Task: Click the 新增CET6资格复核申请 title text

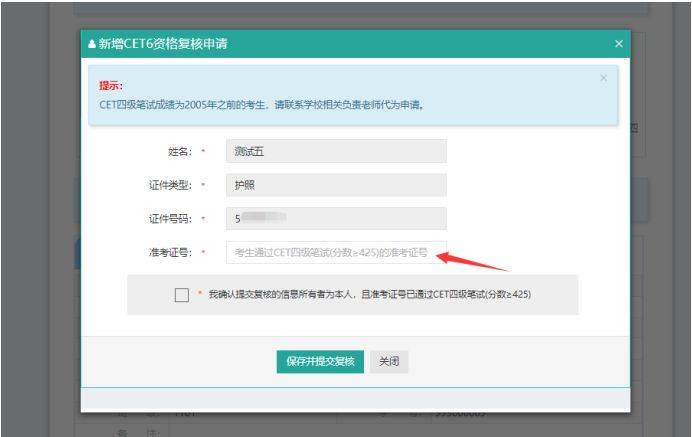Action: click(x=163, y=44)
